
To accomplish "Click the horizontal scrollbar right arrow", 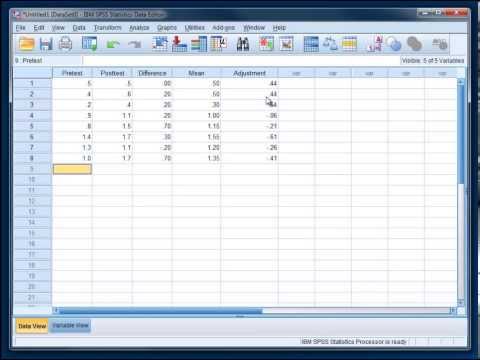I will (453, 311).
